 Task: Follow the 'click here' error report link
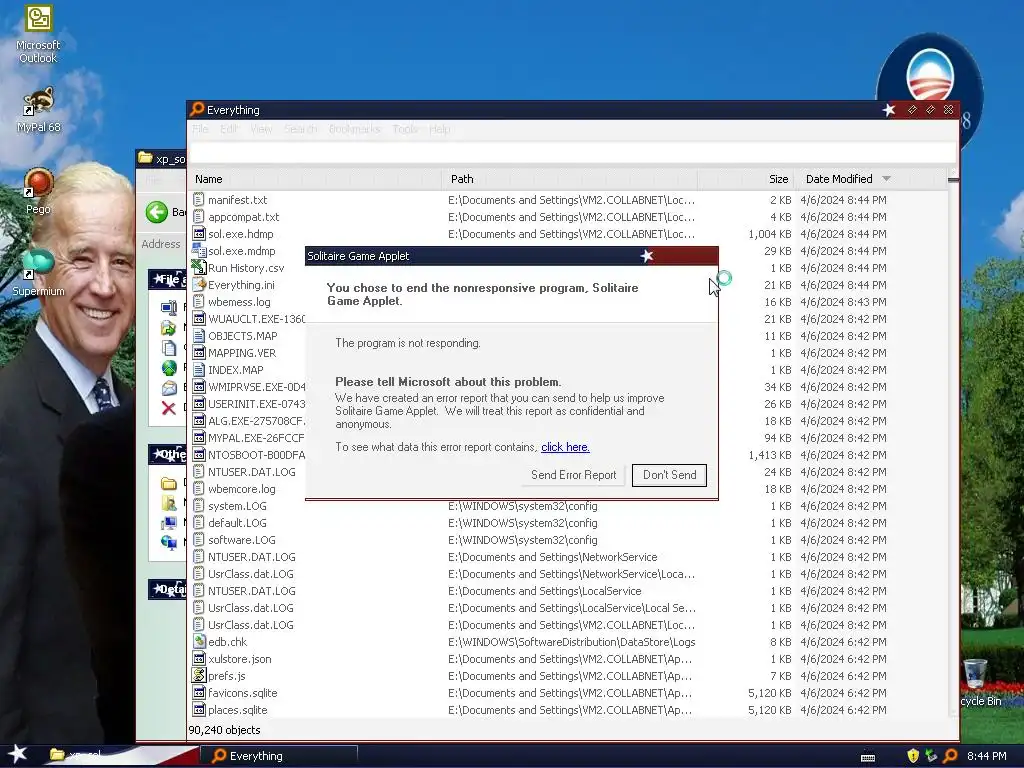tap(565, 447)
